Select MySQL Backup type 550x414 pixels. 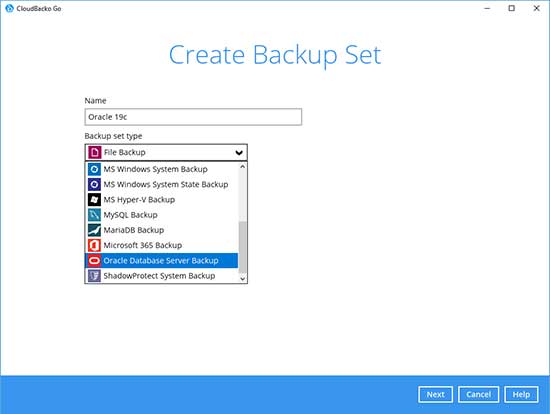click(x=162, y=215)
